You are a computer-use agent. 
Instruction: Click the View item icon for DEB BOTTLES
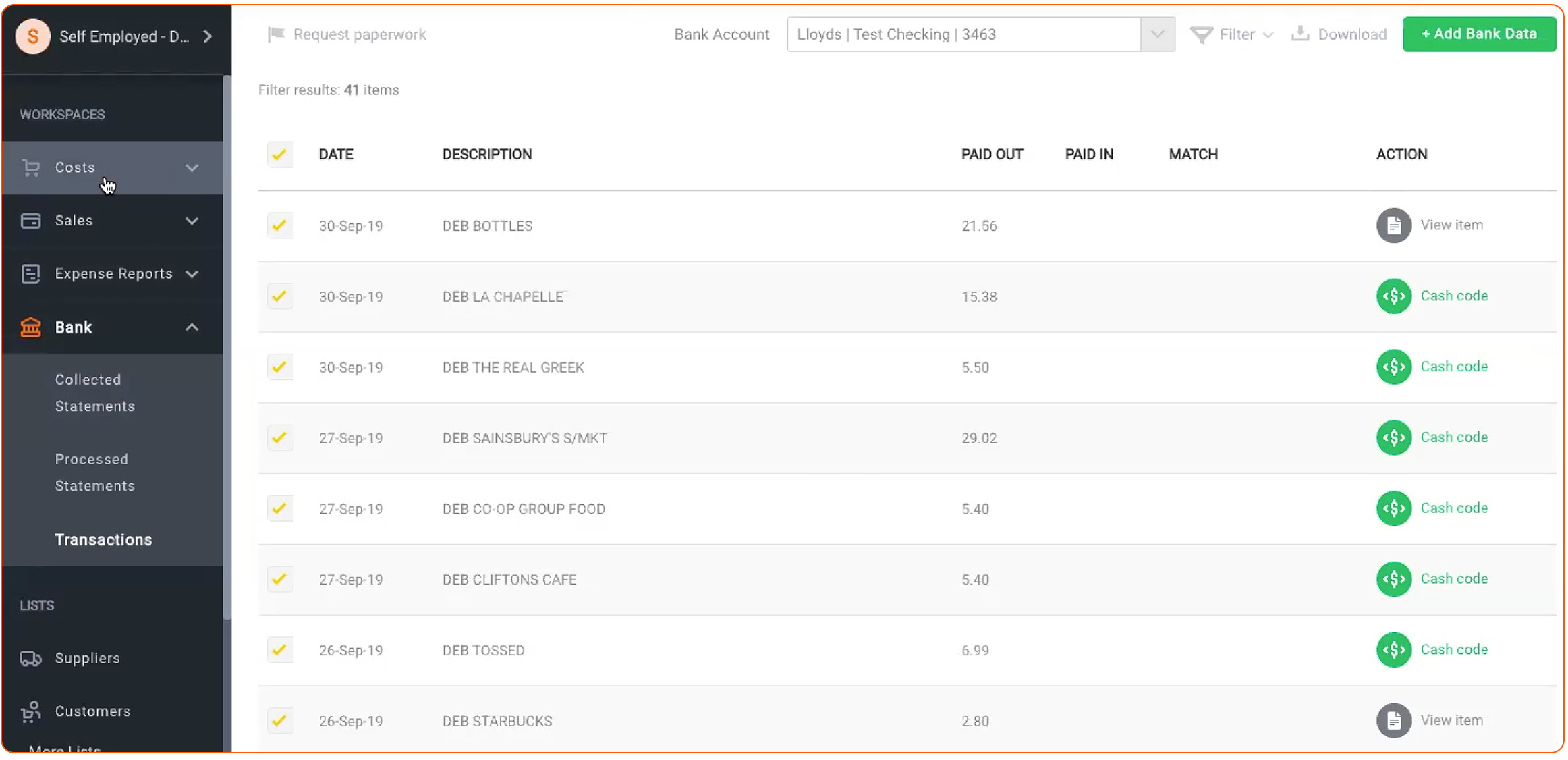[1394, 225]
